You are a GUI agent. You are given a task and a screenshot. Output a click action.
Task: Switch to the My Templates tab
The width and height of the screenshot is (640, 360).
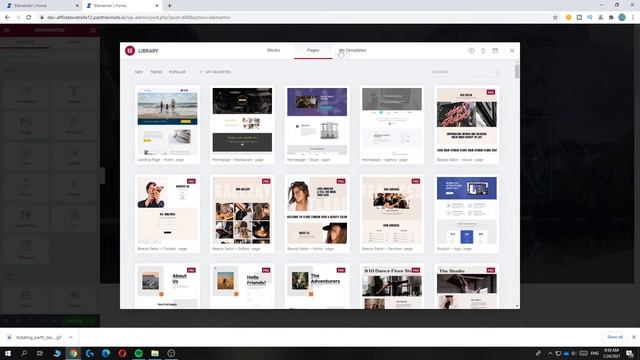(352, 50)
